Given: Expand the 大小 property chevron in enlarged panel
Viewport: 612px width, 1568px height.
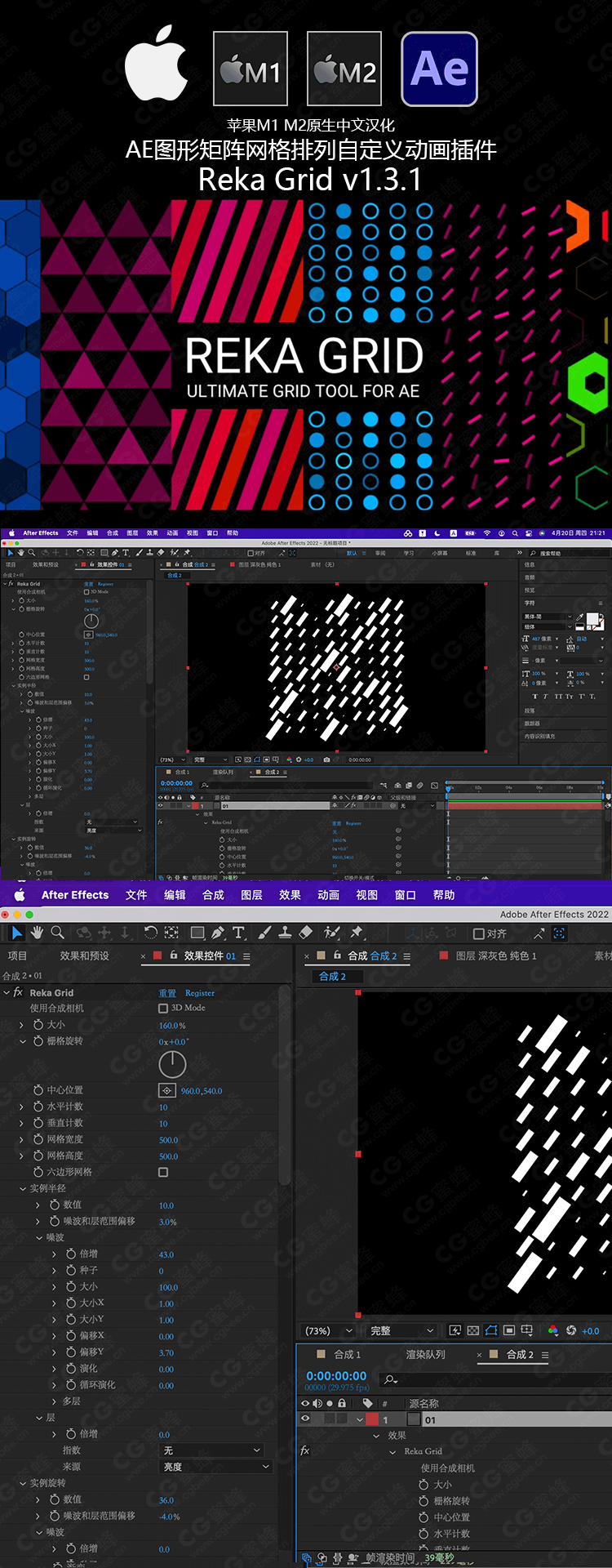Looking at the screenshot, I should [22, 1025].
